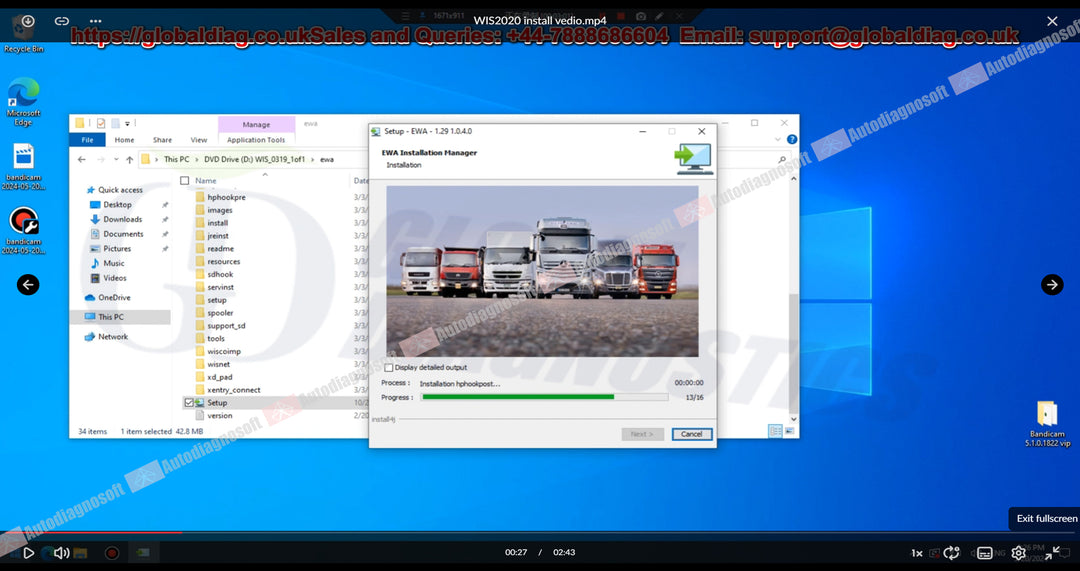Select the bandicam shortcut with the wrench overlay
The height and width of the screenshot is (571, 1080).
click(x=23, y=231)
